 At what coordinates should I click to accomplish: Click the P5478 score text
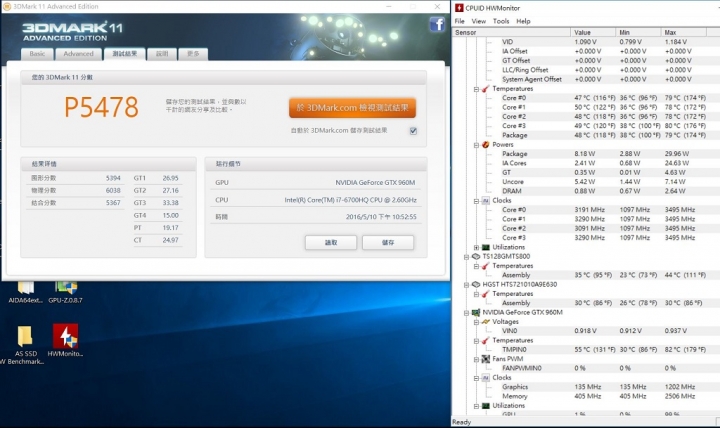point(101,107)
